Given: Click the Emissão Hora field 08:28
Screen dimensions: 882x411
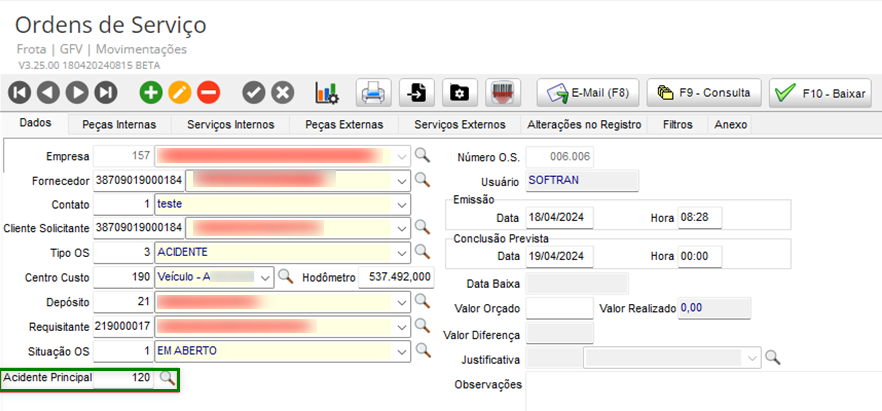Looking at the screenshot, I should (700, 218).
